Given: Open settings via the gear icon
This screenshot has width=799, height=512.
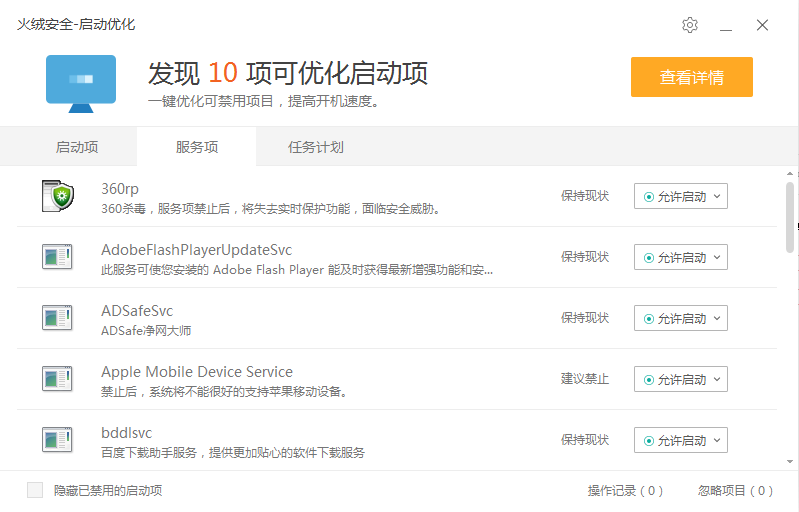Looking at the screenshot, I should 689,25.
